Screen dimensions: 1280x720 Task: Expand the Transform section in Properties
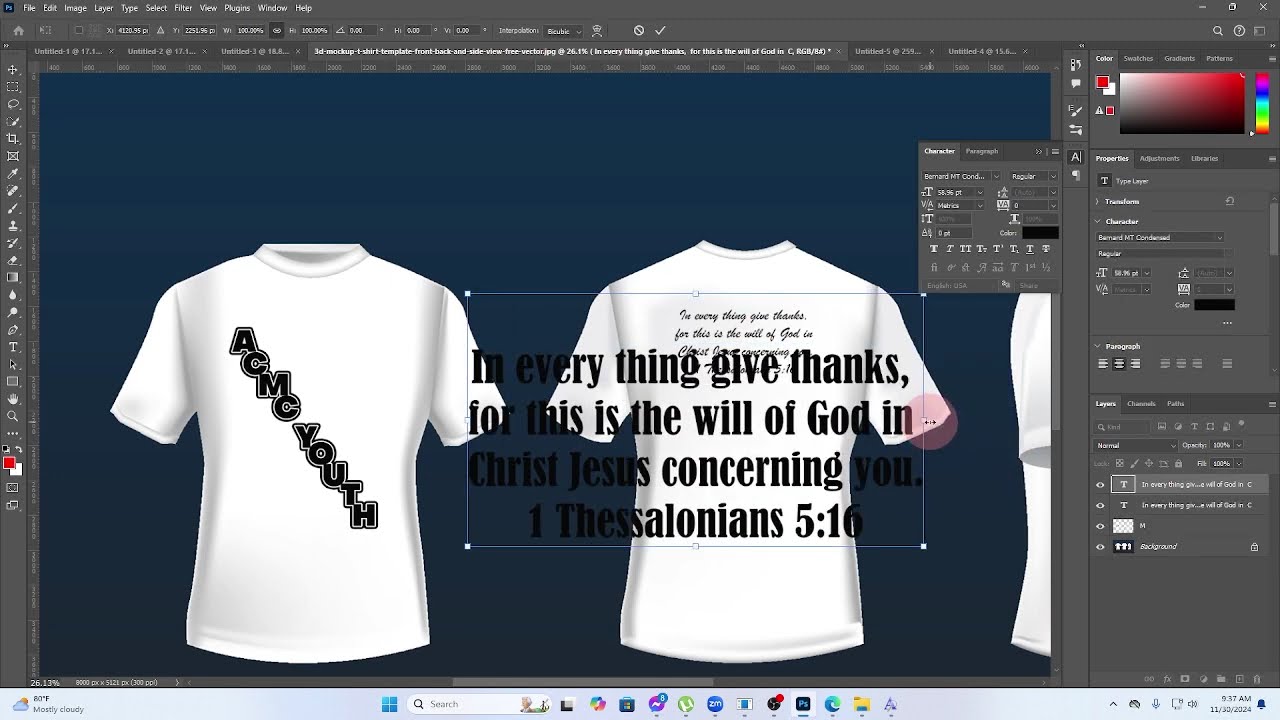(x=1098, y=201)
